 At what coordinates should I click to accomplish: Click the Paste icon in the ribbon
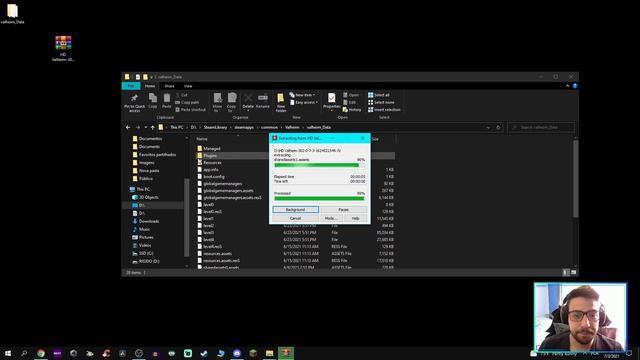pyautogui.click(x=167, y=100)
